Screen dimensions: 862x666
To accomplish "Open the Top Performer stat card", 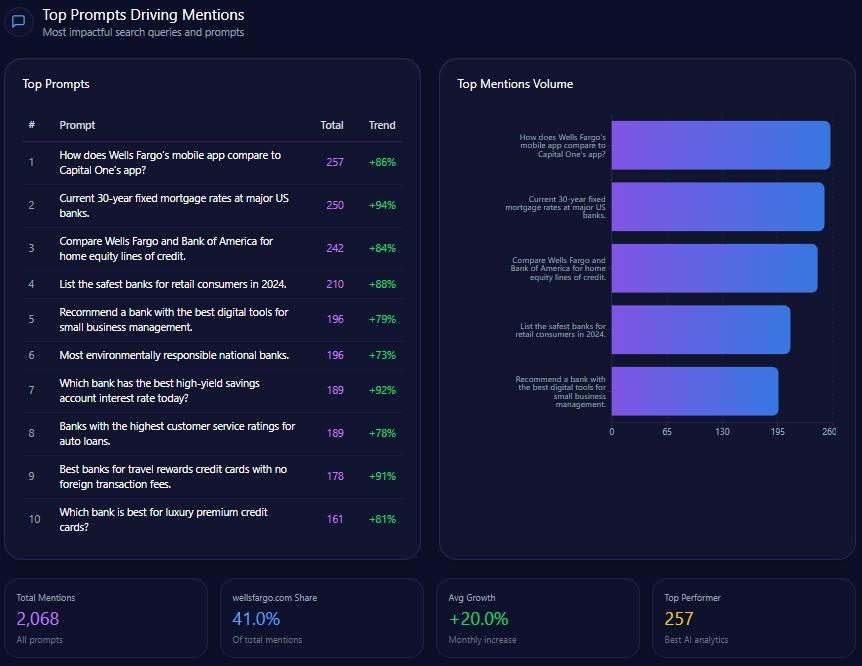I will tap(754, 618).
